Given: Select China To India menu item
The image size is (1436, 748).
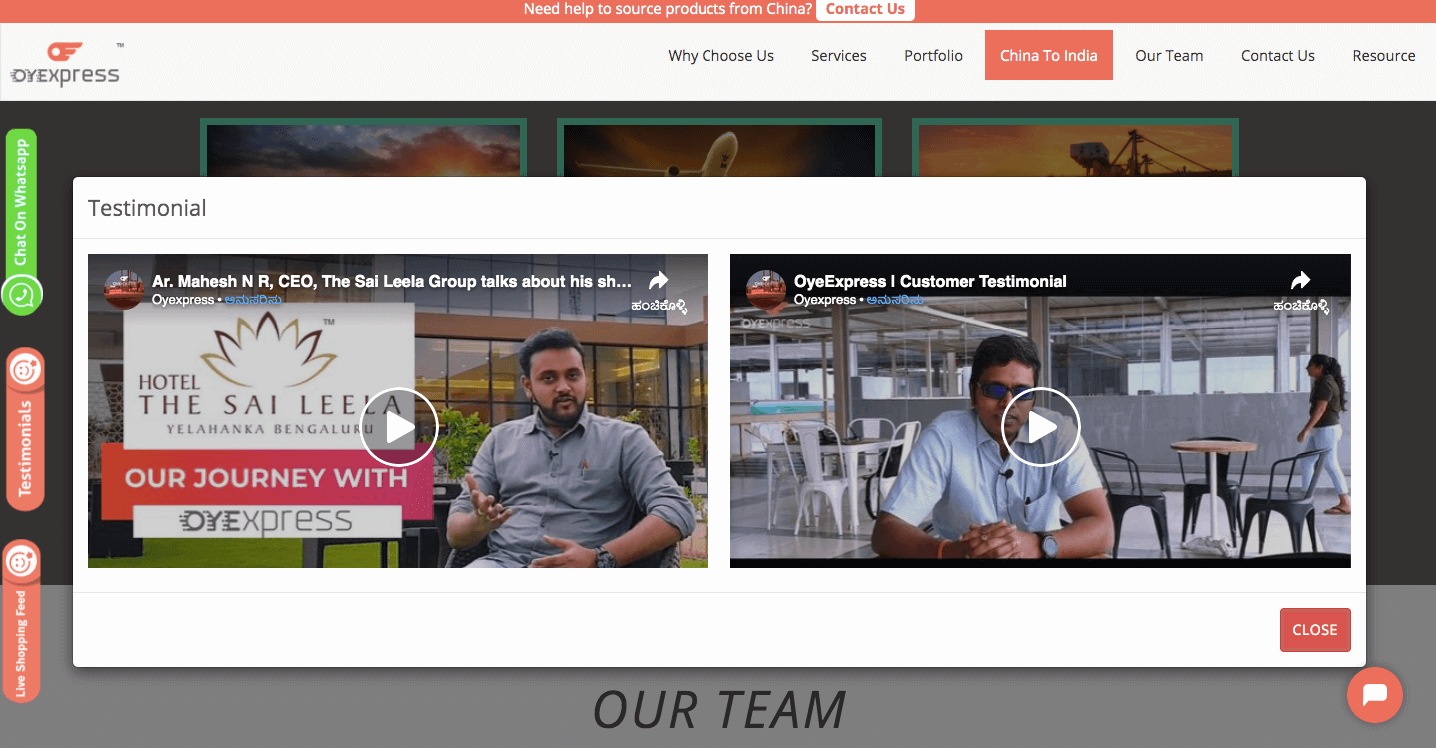Looking at the screenshot, I should click(1048, 56).
